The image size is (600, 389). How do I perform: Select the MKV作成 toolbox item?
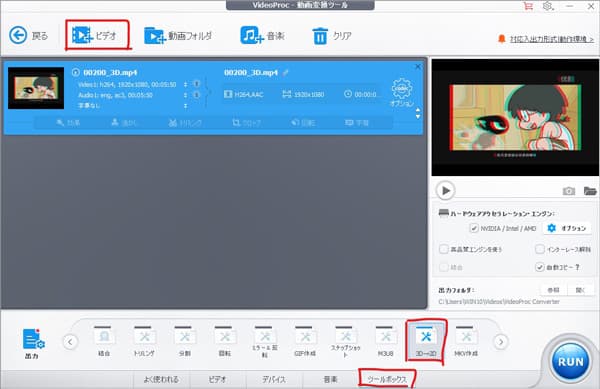(466, 341)
